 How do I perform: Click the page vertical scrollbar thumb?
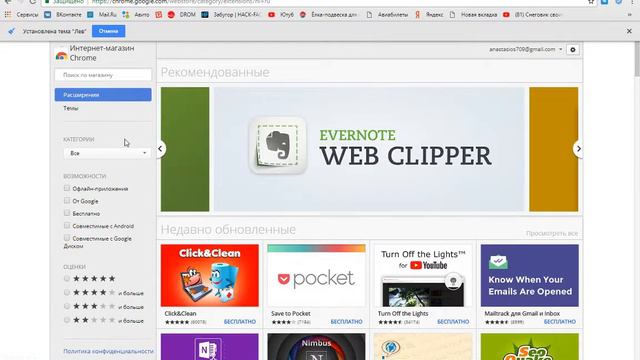tap(637, 58)
